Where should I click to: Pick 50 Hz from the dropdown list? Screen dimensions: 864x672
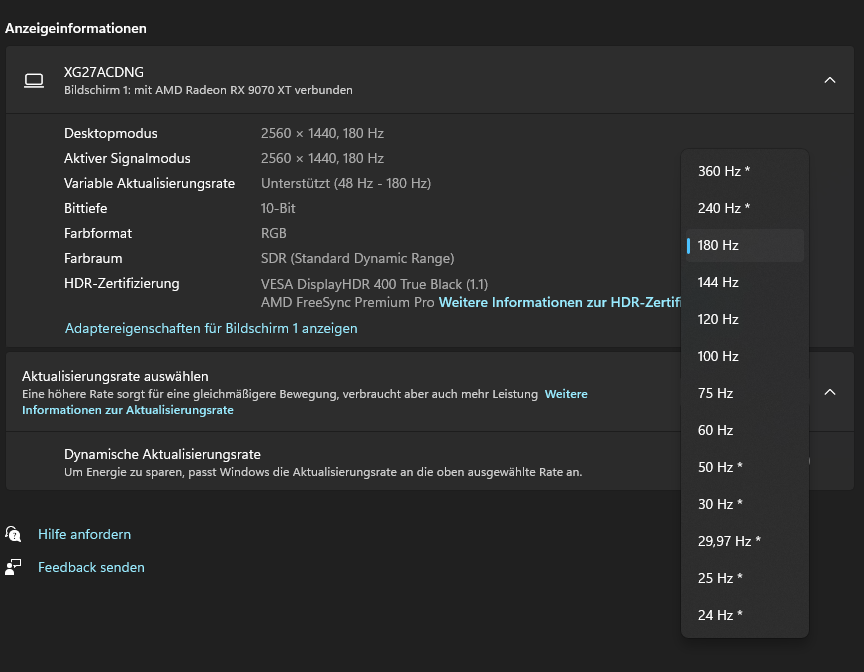(720, 467)
